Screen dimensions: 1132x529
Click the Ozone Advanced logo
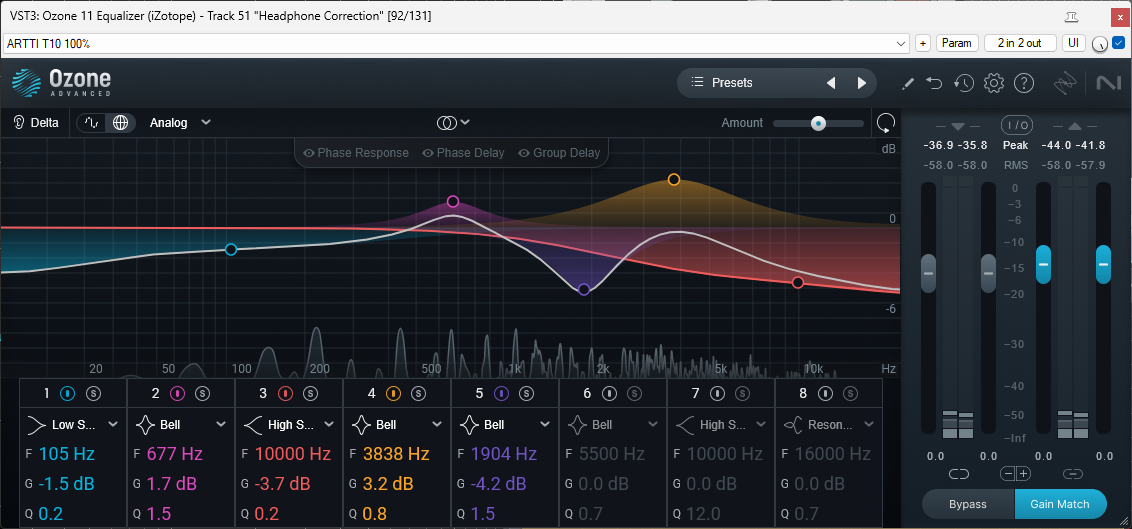coord(61,83)
